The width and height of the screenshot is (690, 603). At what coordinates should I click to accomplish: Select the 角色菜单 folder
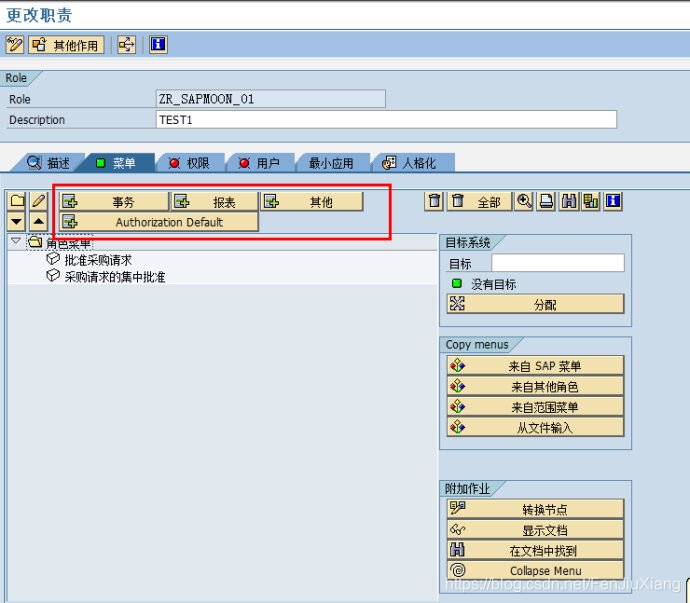tap(59, 243)
